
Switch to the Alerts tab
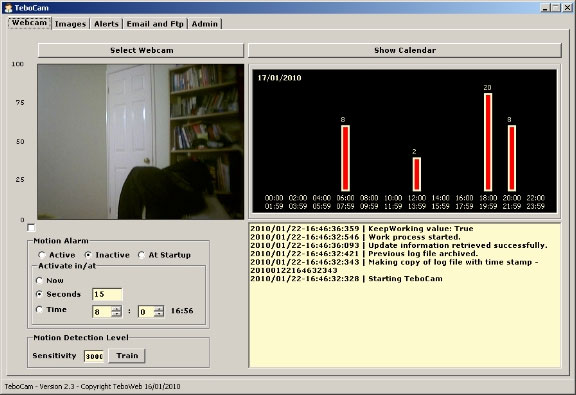[x=107, y=24]
